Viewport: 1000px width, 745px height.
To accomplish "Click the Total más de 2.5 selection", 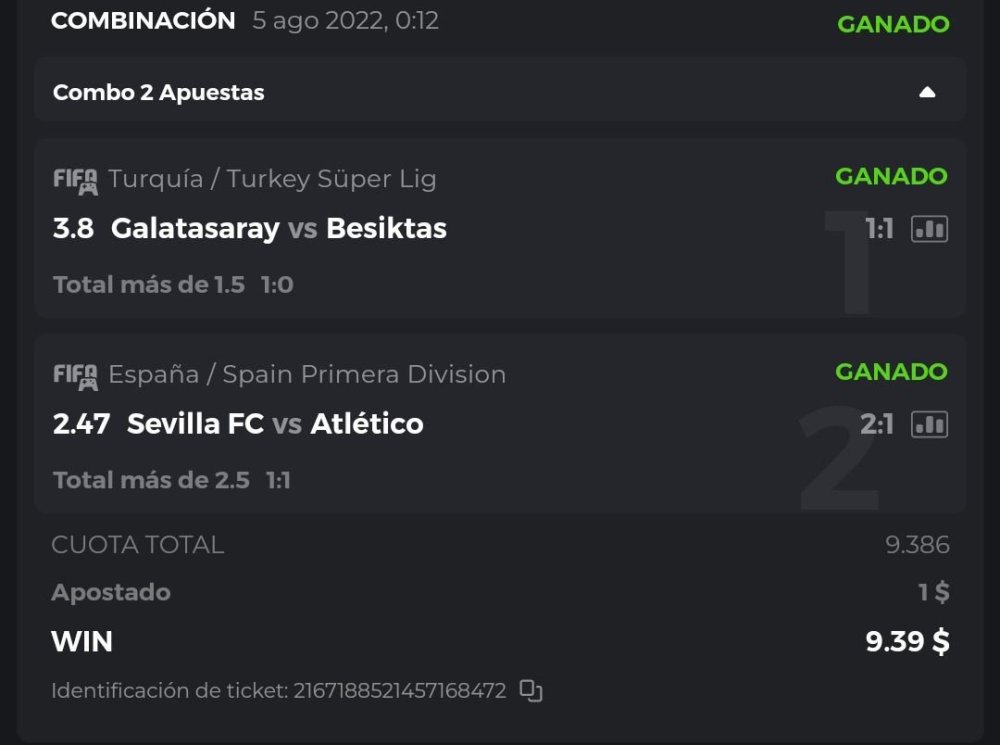I will click(151, 480).
